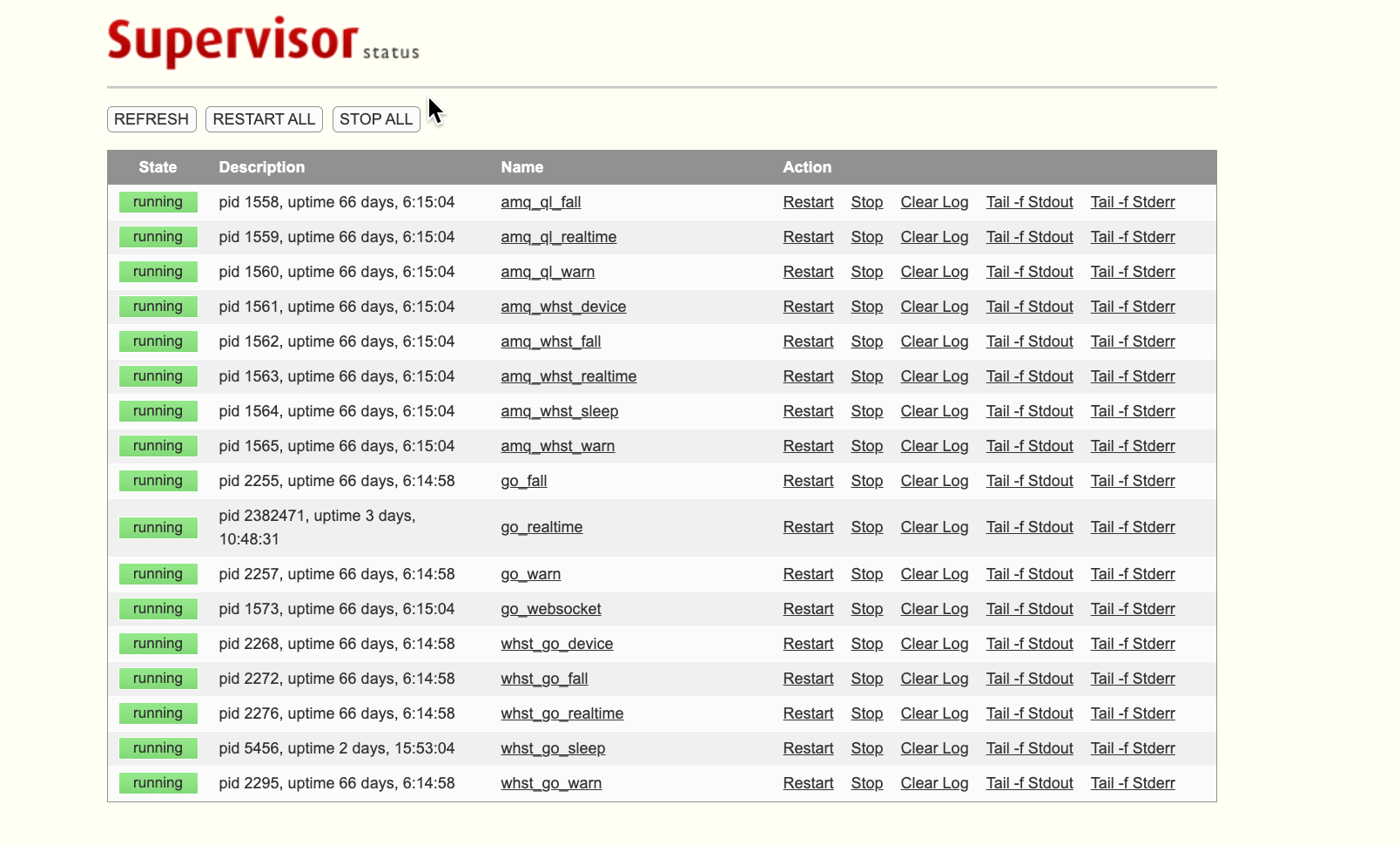Stop the amq_whst_fall process
Screen dimensions: 1400x845
(867, 341)
